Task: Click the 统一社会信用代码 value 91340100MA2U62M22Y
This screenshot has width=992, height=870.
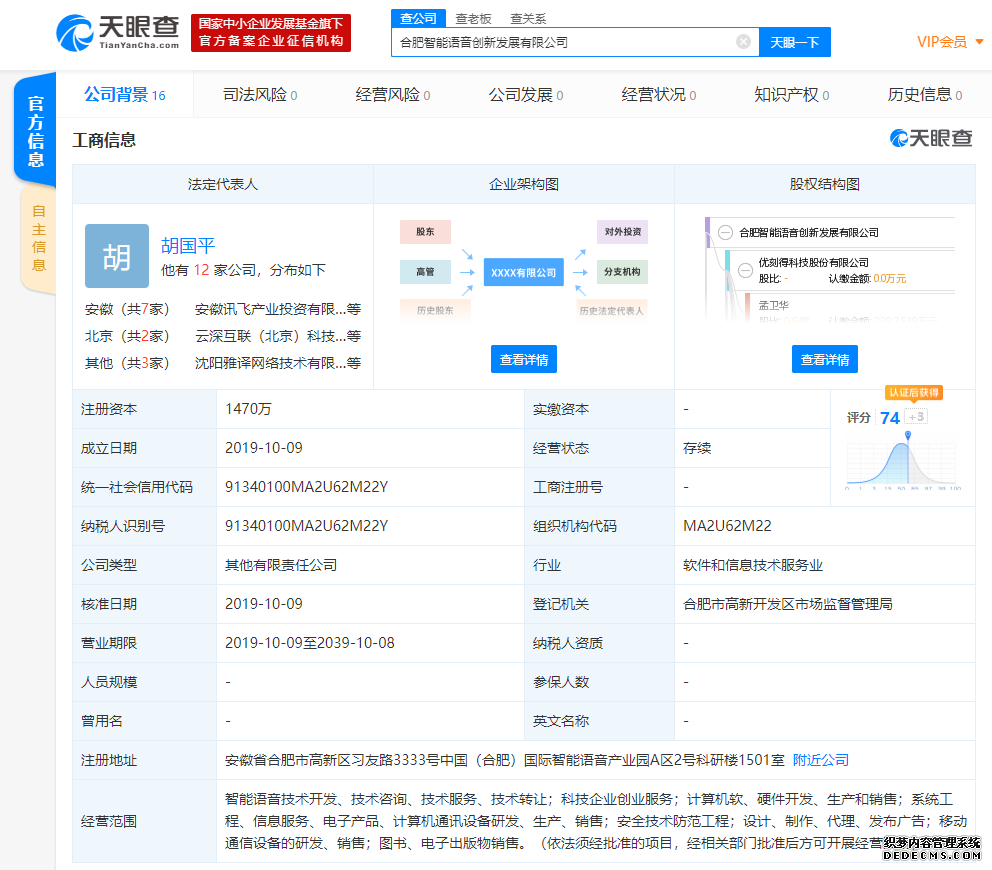Action: pyautogui.click(x=306, y=487)
